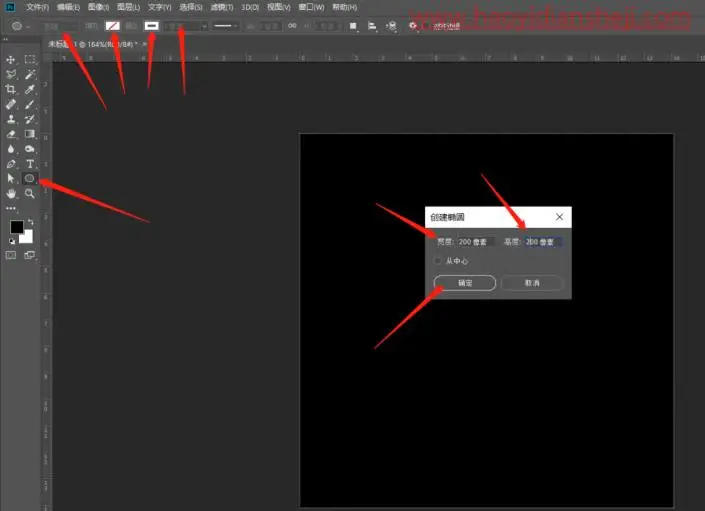
Task: Open the 帮助 menu
Action: pyautogui.click(x=344, y=7)
